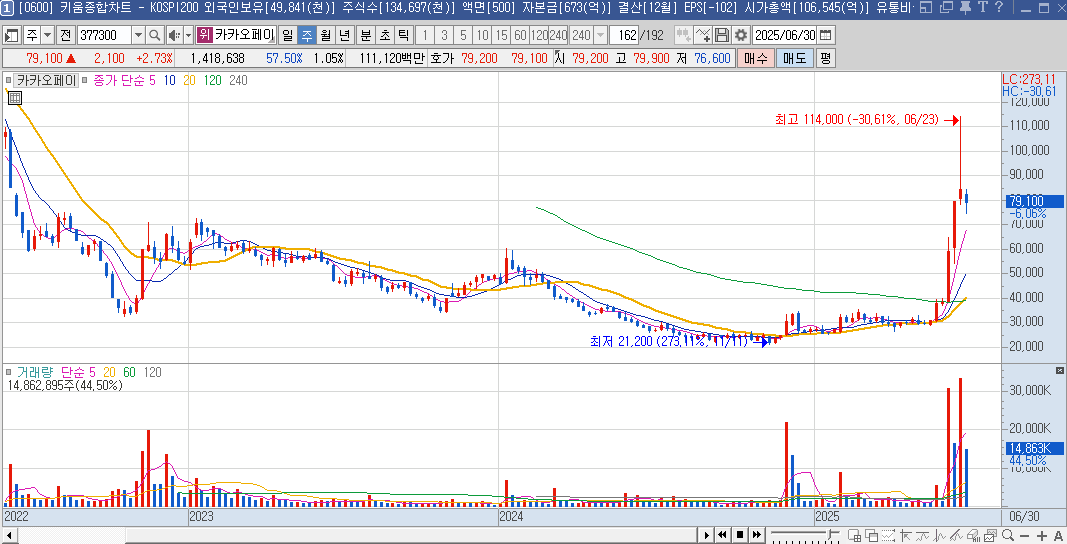Screen dimensions: 1067x544
Task: Click the window layout icon in title bar
Action: point(926,7)
